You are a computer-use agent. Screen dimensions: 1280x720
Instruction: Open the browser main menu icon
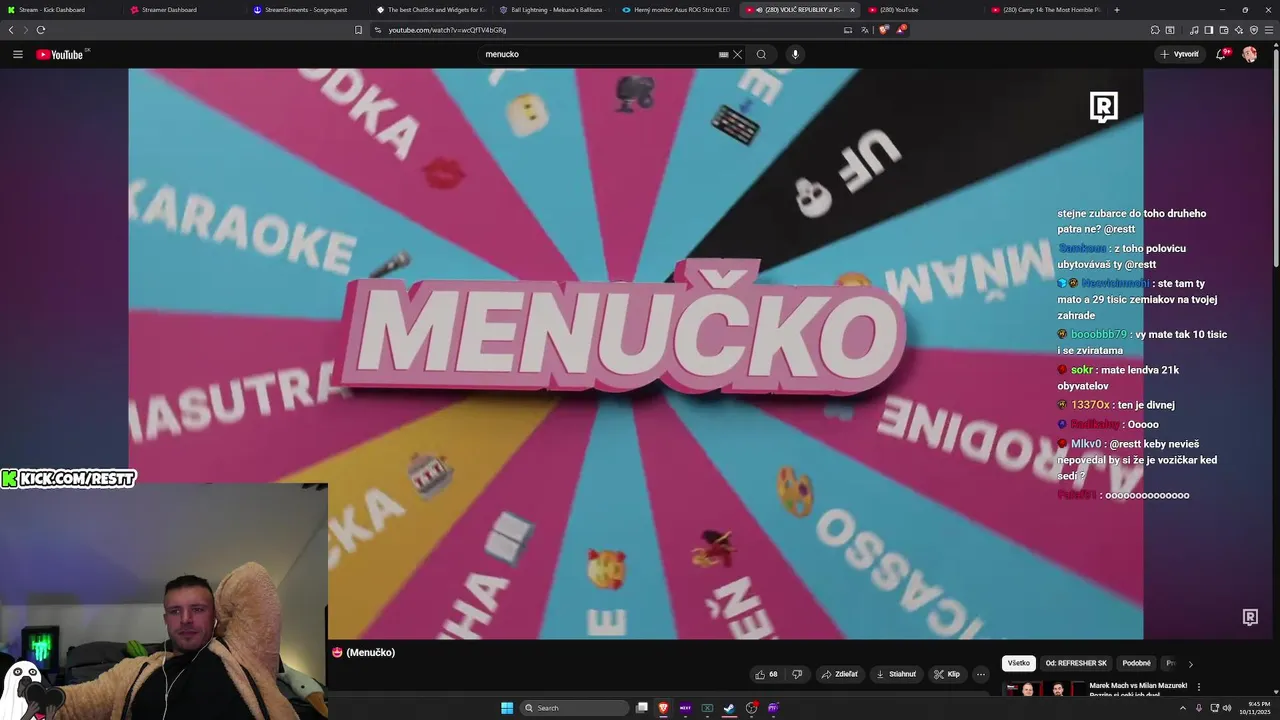[x=1269, y=30]
